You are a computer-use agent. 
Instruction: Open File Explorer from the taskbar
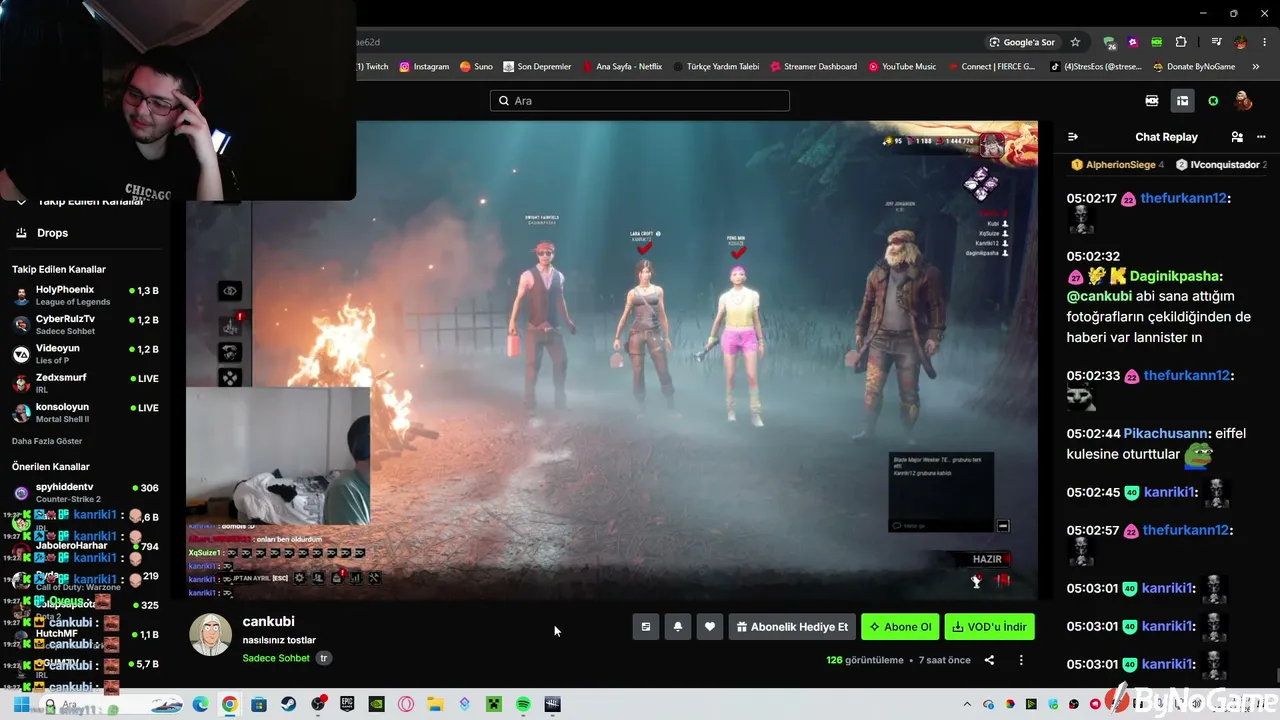(x=435, y=705)
